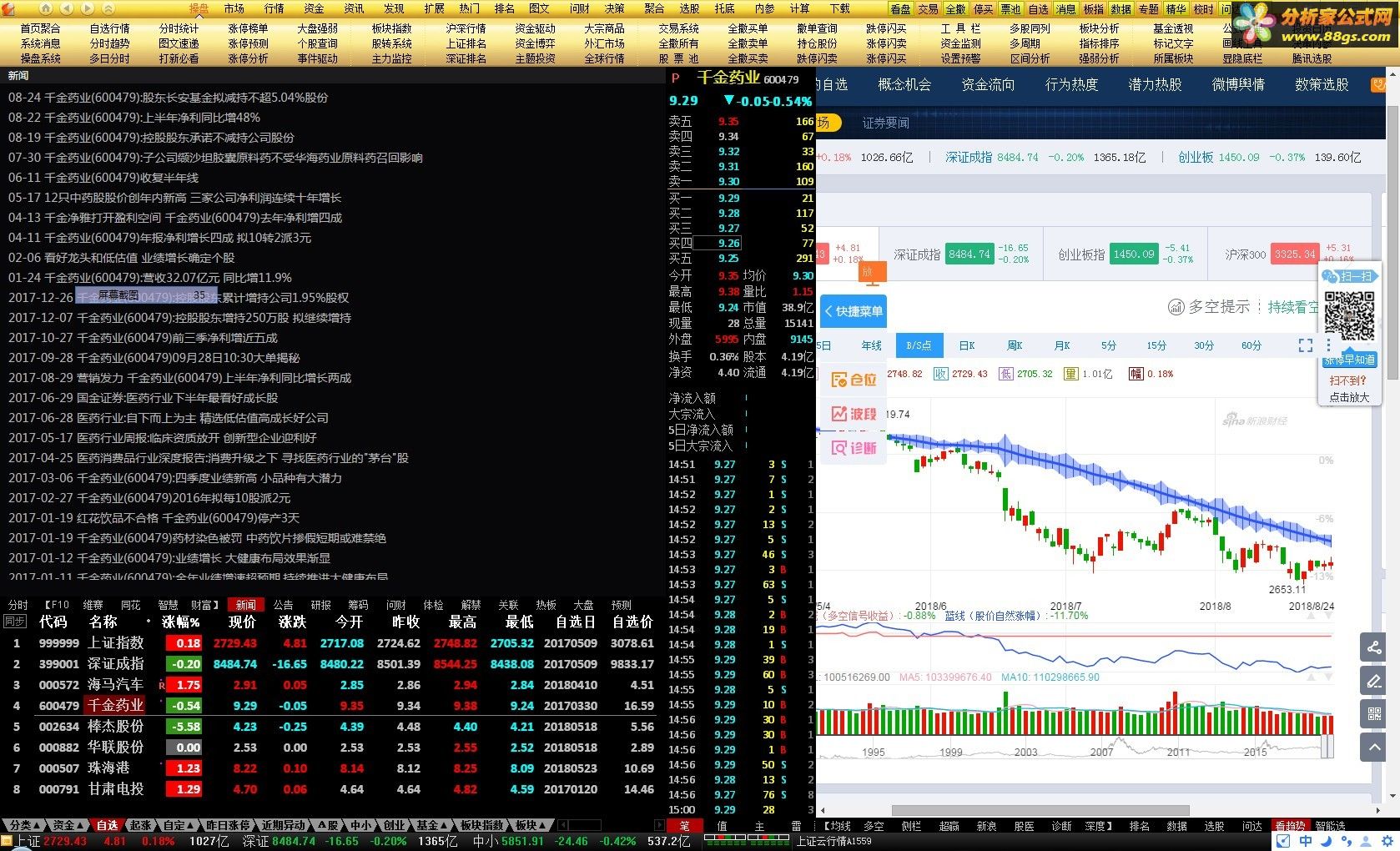Click the 看趋势 button at bottom
This screenshot has height=851, width=1400.
1290,826
